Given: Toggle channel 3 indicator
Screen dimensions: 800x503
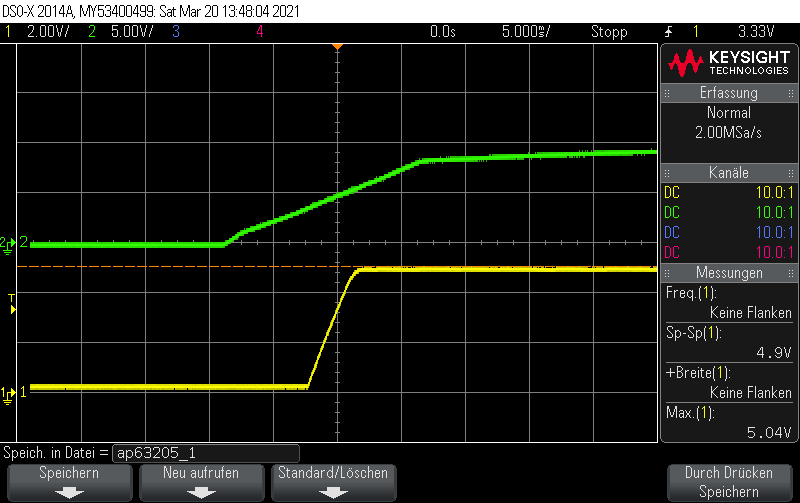Looking at the screenshot, I should (x=176, y=32).
